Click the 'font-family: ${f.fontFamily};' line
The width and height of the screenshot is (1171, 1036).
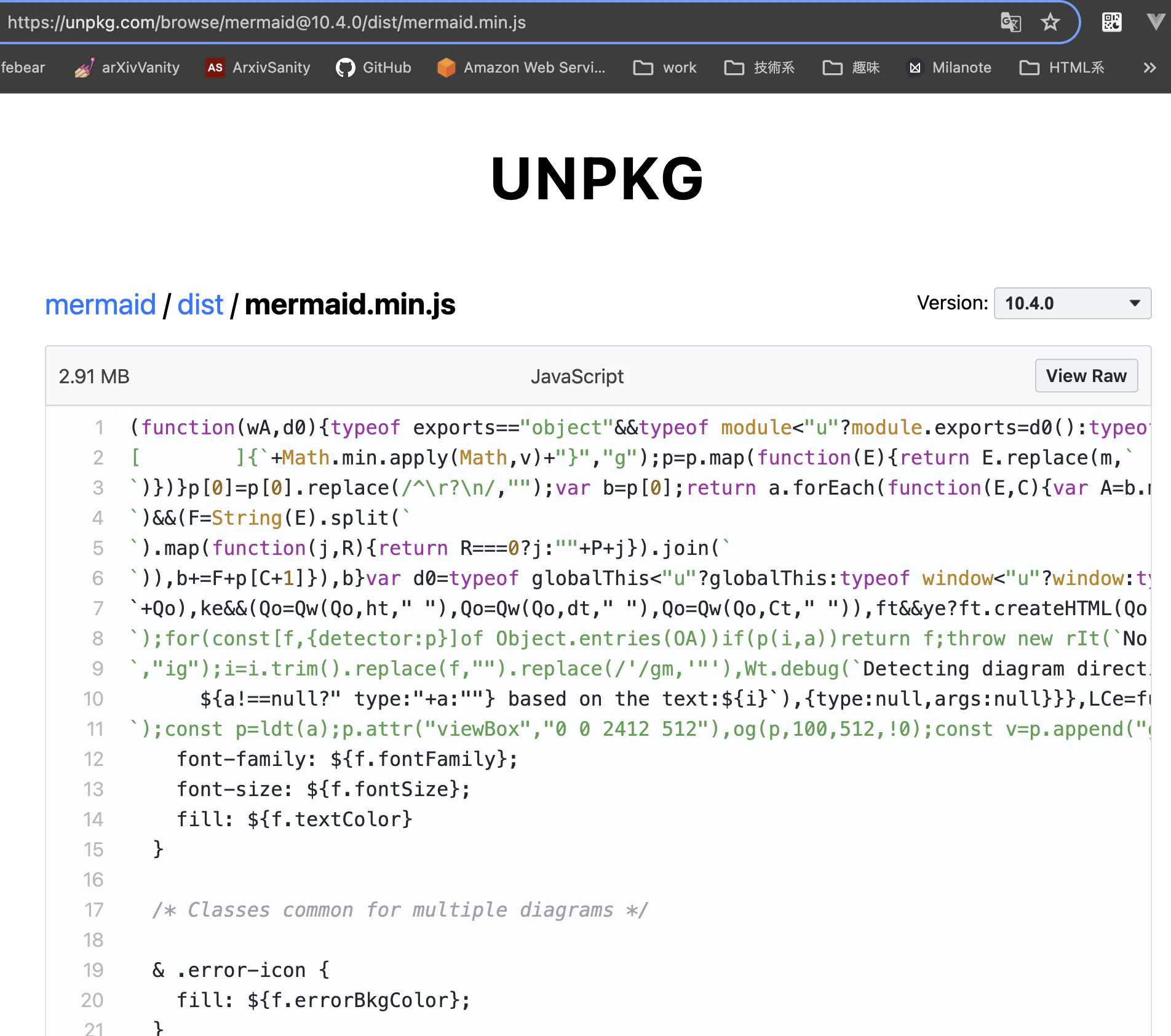pyautogui.click(x=347, y=759)
